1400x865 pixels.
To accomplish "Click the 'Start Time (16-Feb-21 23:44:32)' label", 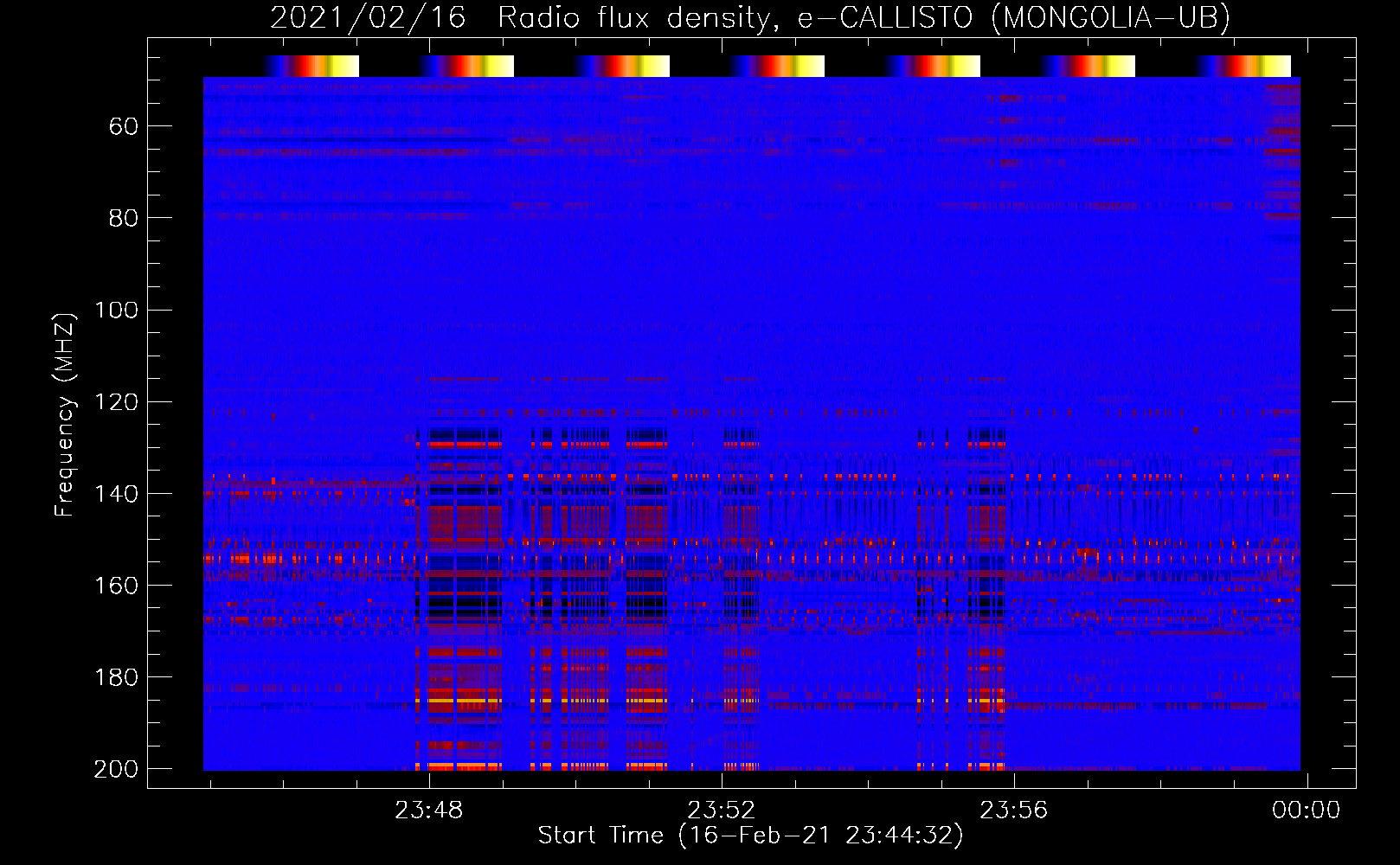I will point(750,836).
